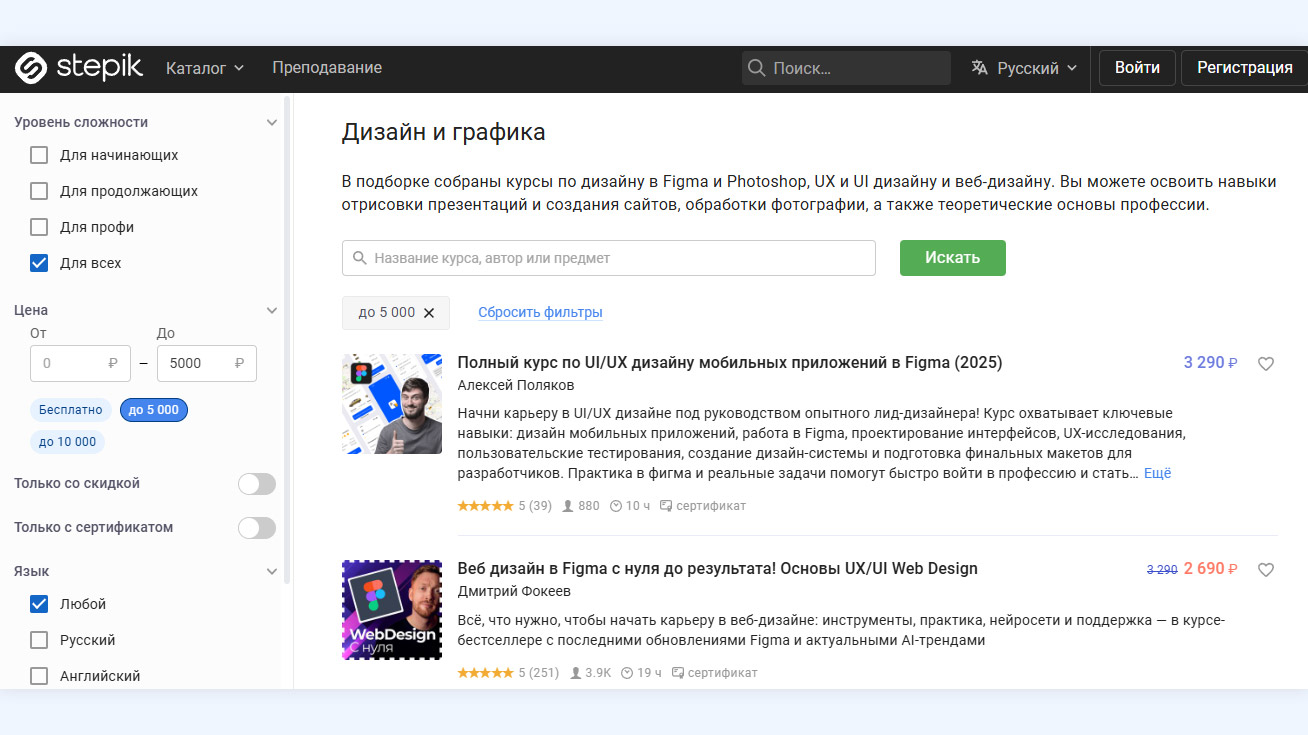Click the course name search field
The width and height of the screenshot is (1308, 735).
(608, 258)
